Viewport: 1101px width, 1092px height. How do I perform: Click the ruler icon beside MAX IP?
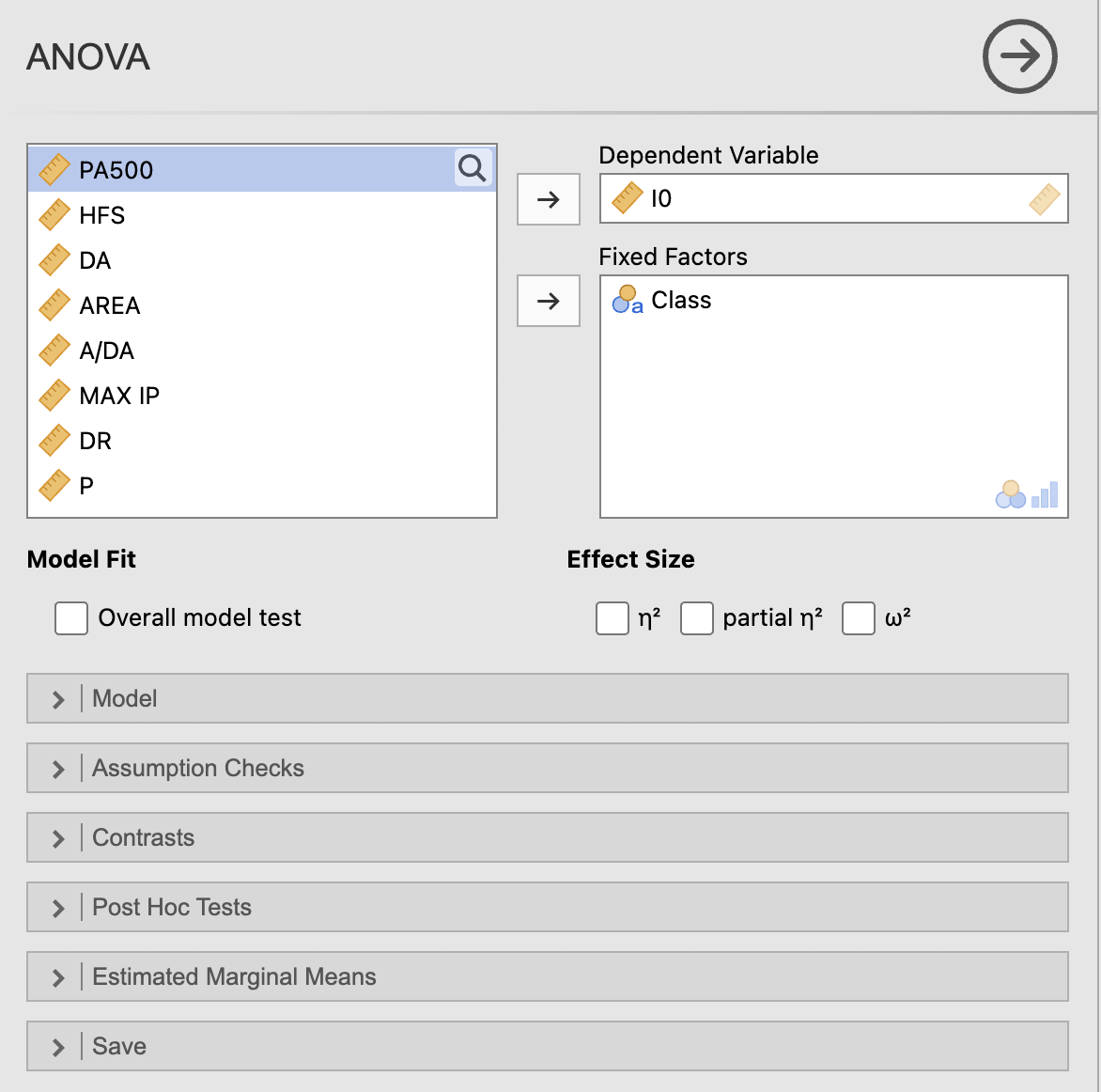(54, 396)
